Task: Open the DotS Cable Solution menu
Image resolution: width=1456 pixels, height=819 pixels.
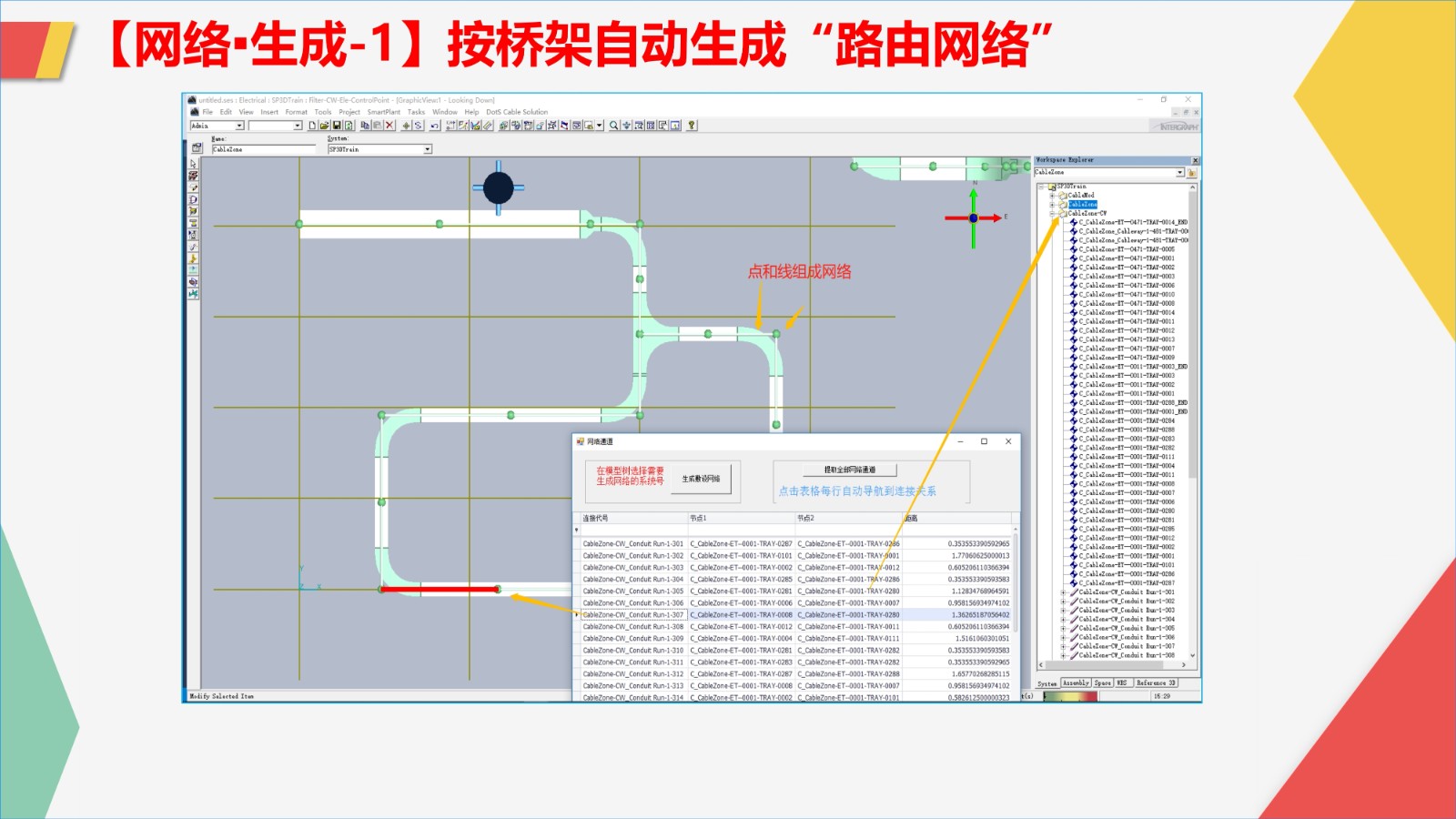Action: 517,112
